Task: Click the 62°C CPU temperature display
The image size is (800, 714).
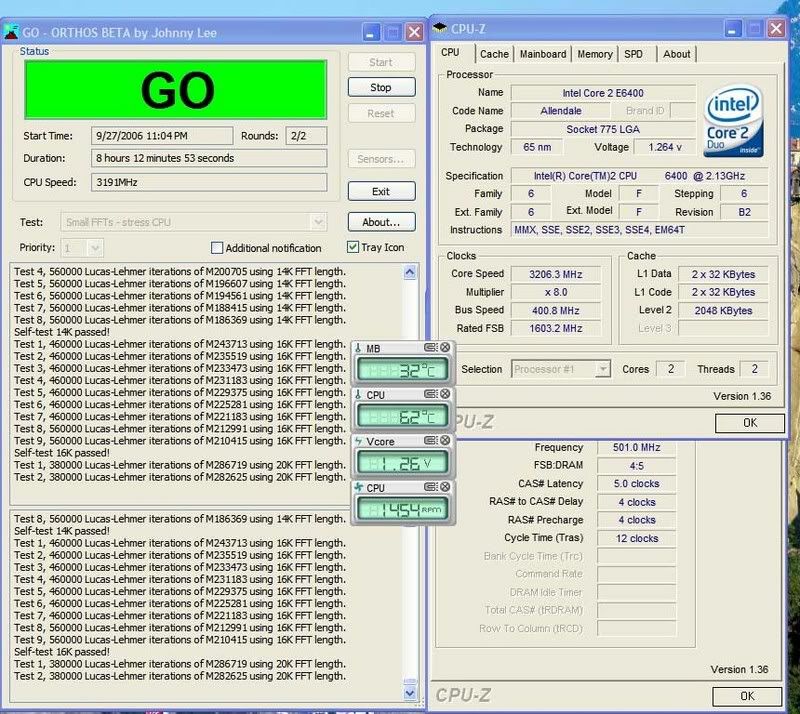Action: click(402, 416)
